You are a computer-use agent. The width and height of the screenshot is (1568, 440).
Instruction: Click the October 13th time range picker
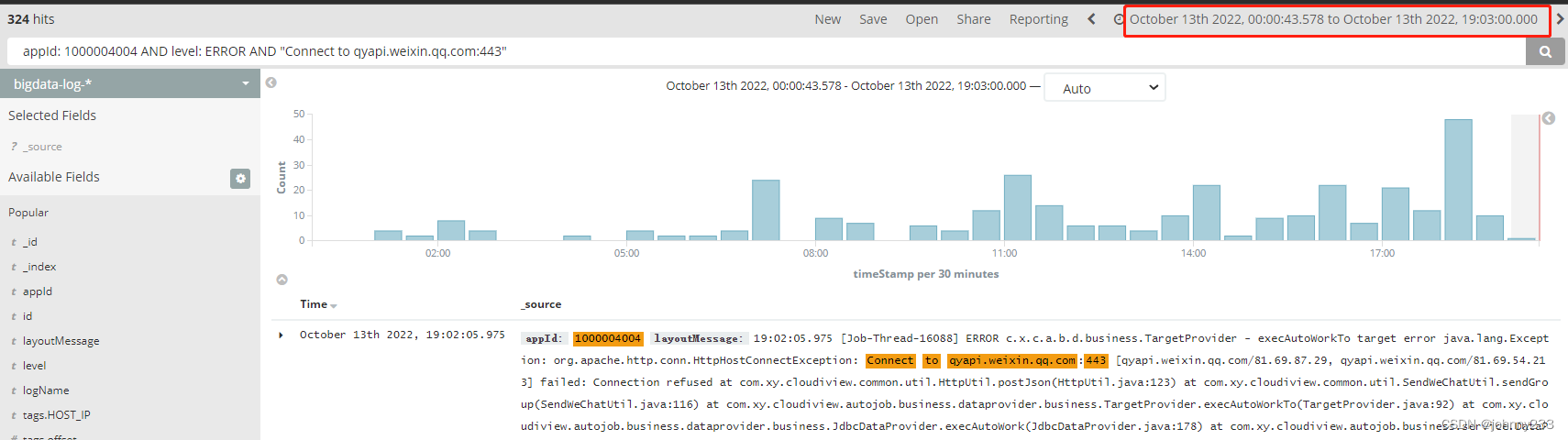pyautogui.click(x=1333, y=19)
